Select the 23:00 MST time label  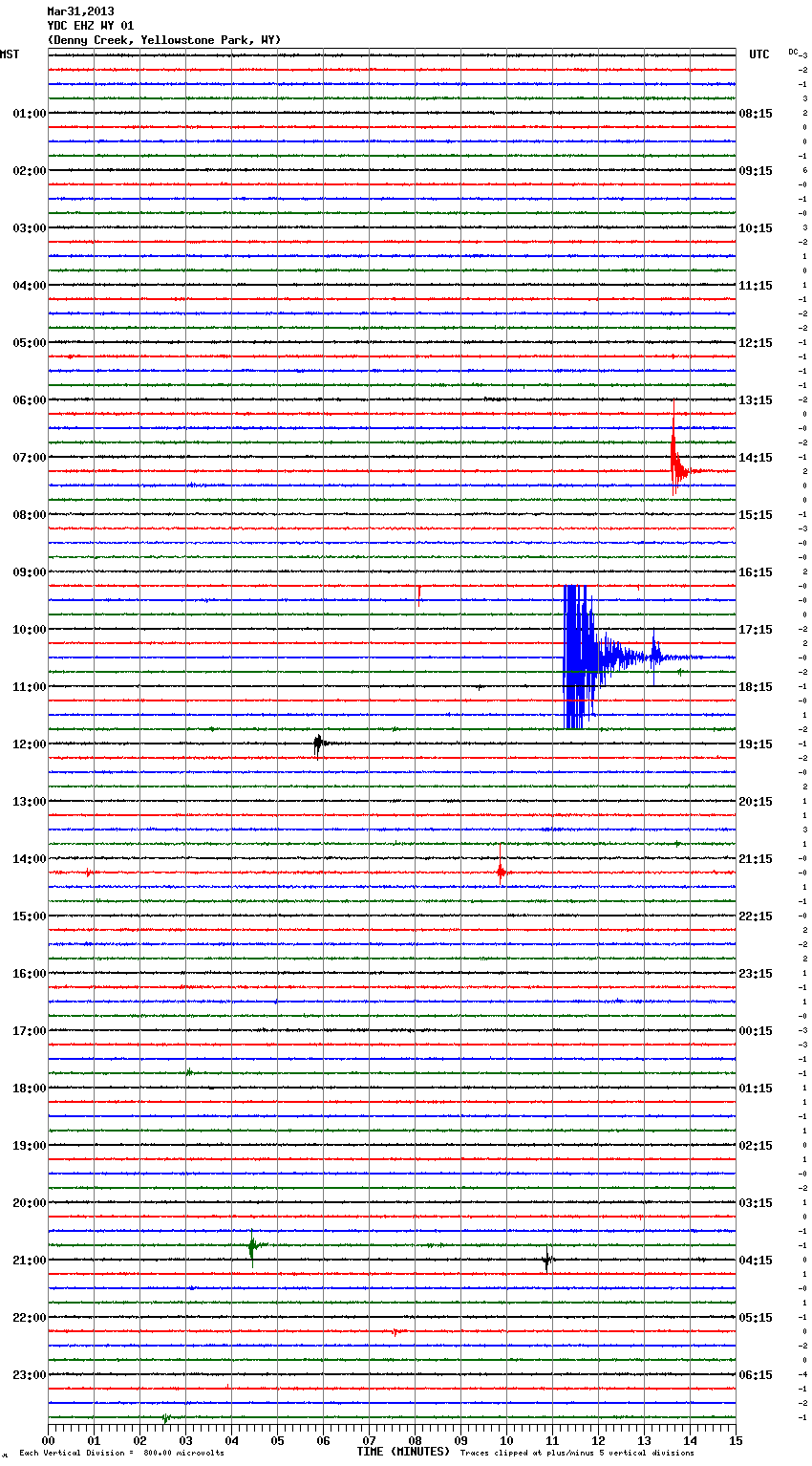pos(29,1374)
